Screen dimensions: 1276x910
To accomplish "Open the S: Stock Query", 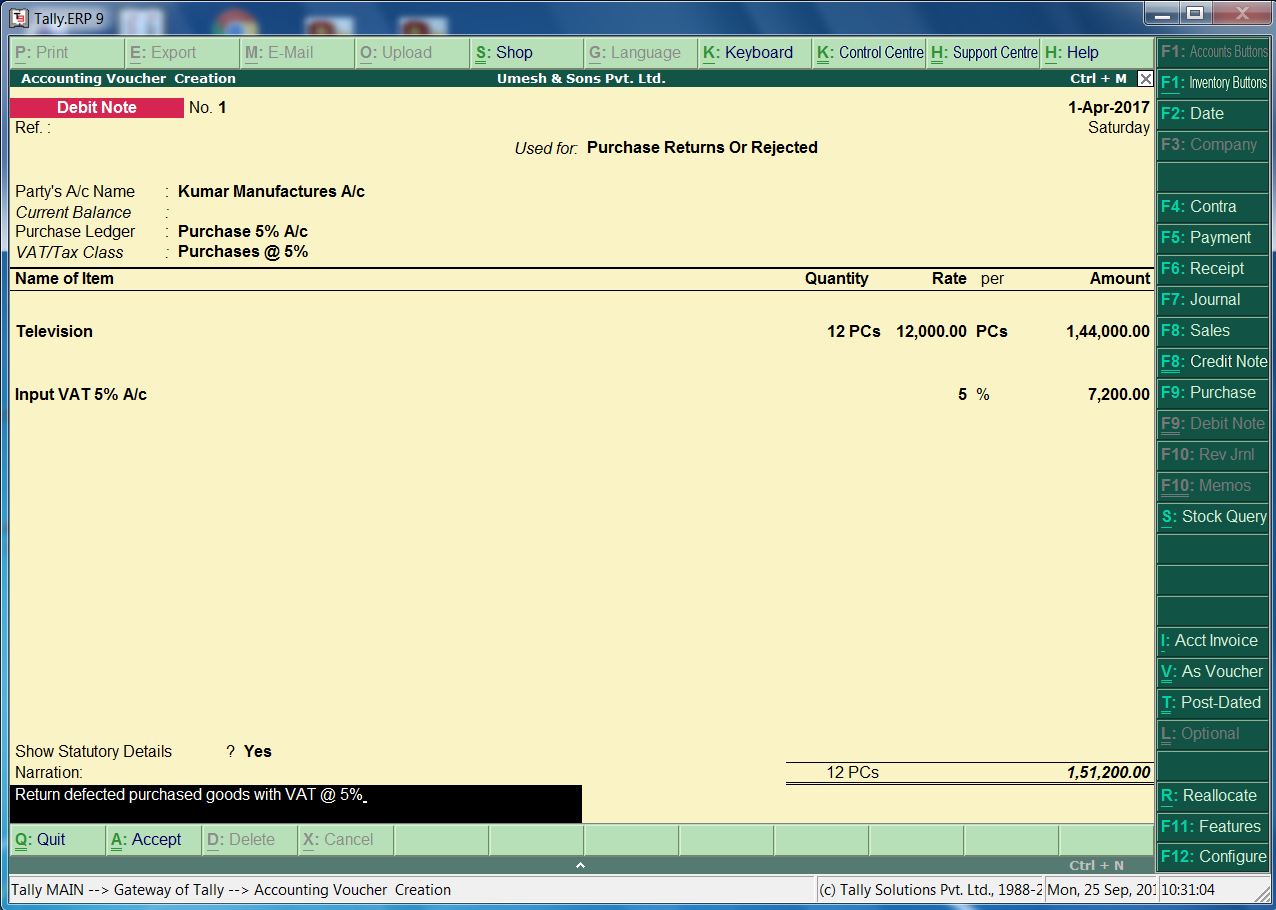I will pos(1213,517).
